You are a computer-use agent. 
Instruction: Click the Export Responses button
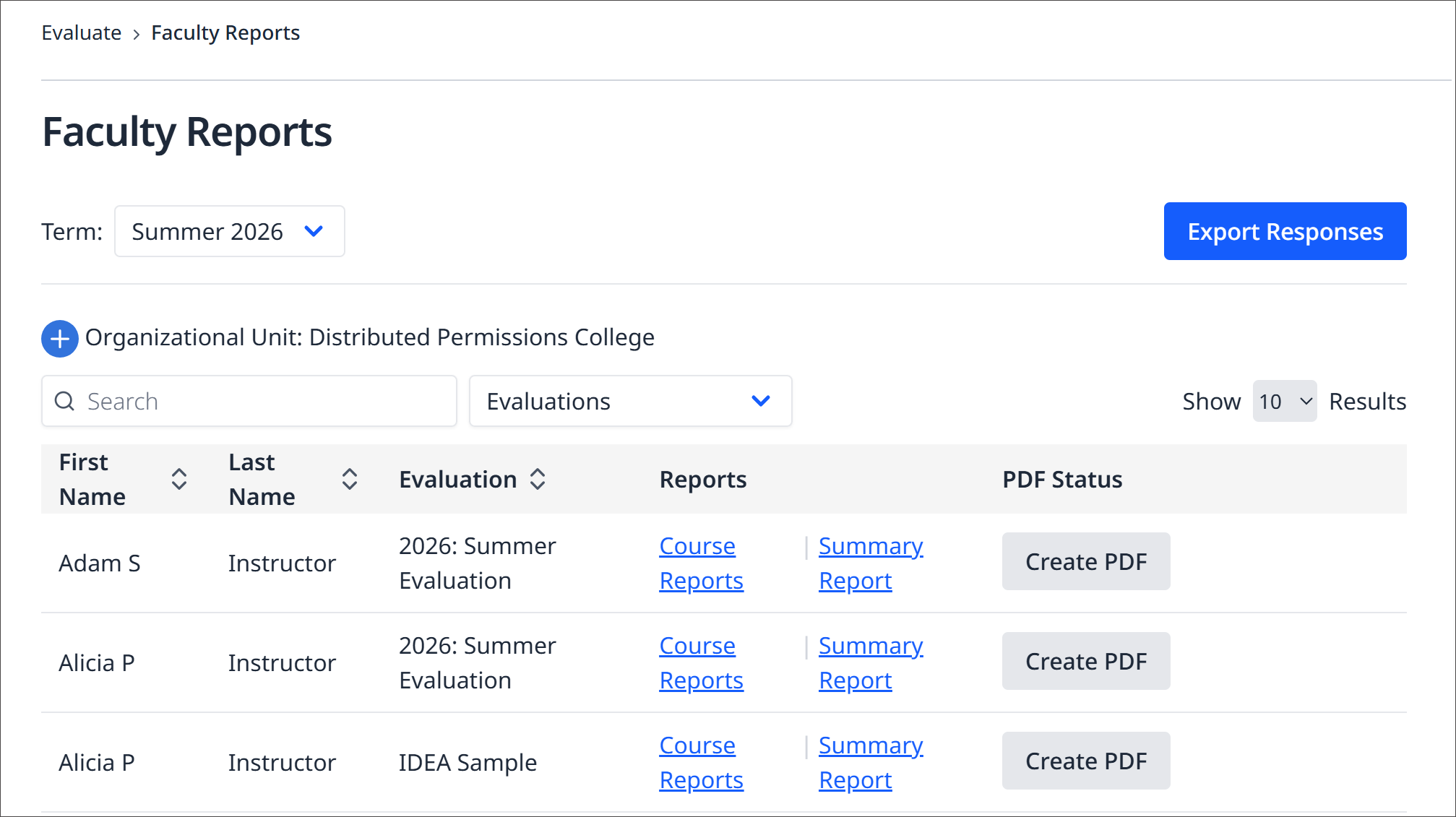pos(1285,231)
